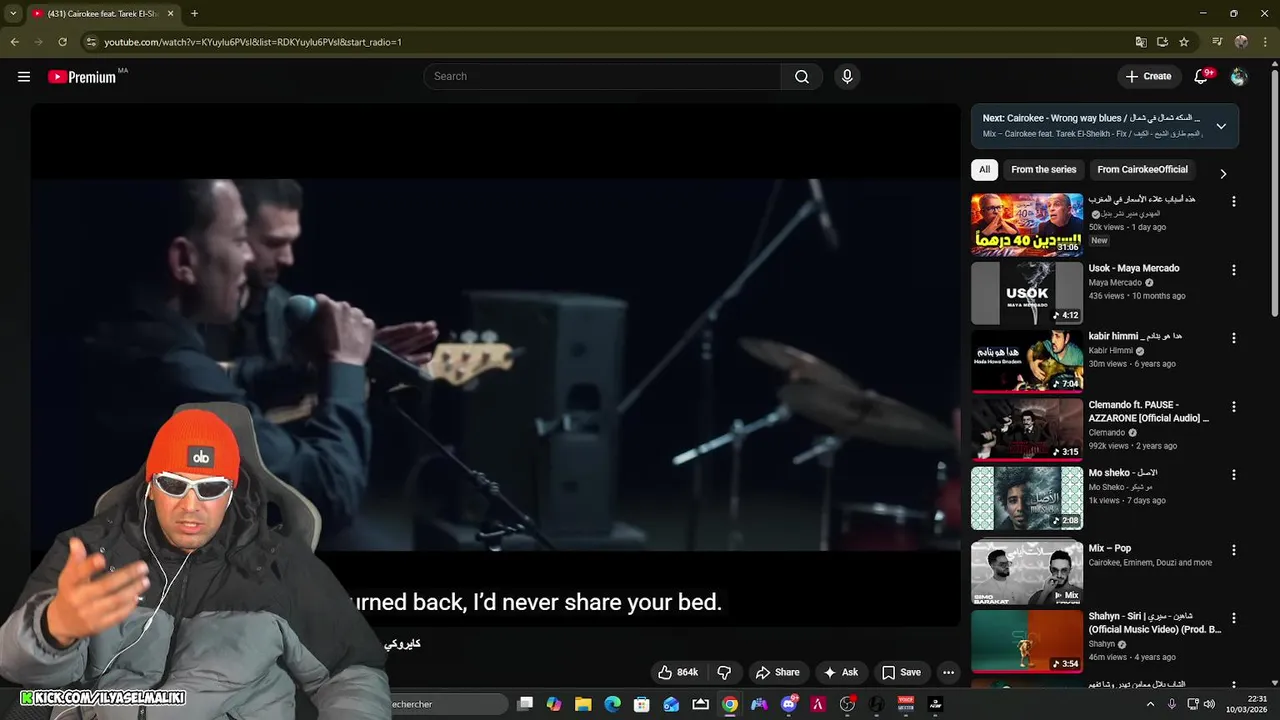Open the Clemando AZZARONE thumbnail
1280x720 pixels.
tap(1027, 430)
